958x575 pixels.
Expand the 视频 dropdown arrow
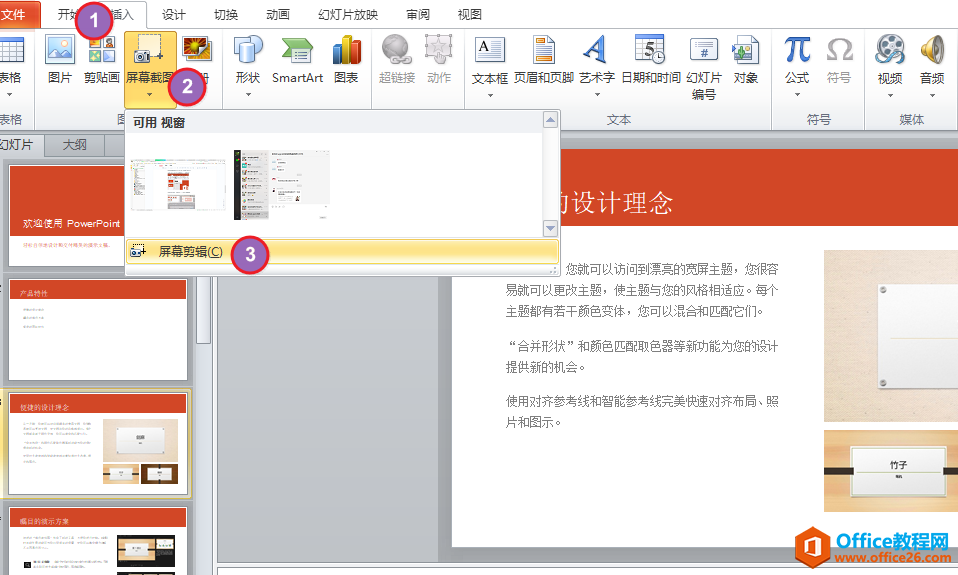[x=890, y=95]
